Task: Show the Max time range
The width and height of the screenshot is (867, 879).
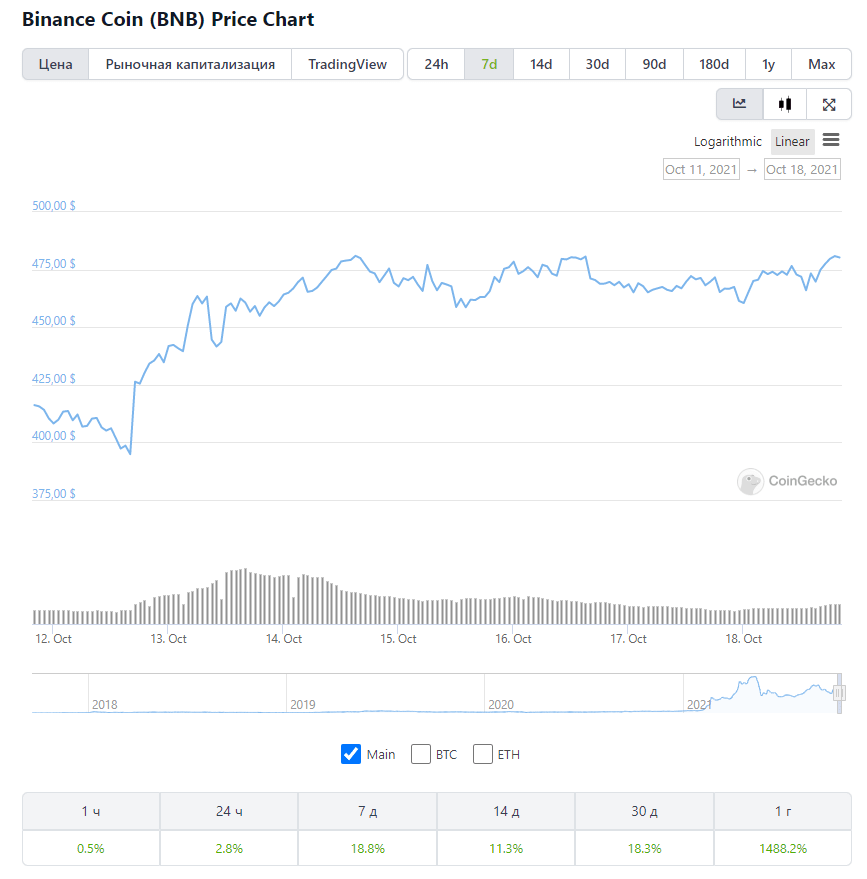Action: 821,64
